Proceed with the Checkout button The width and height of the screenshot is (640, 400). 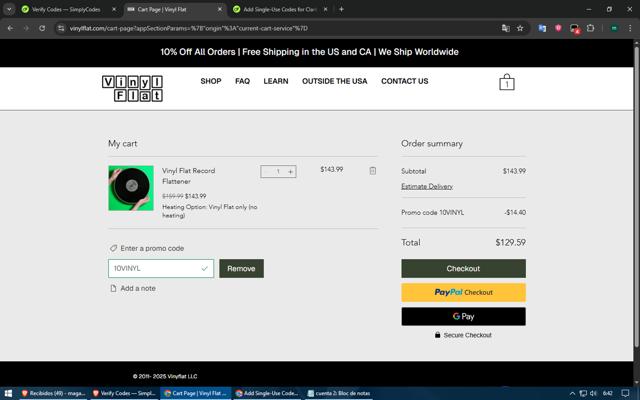pos(463,269)
